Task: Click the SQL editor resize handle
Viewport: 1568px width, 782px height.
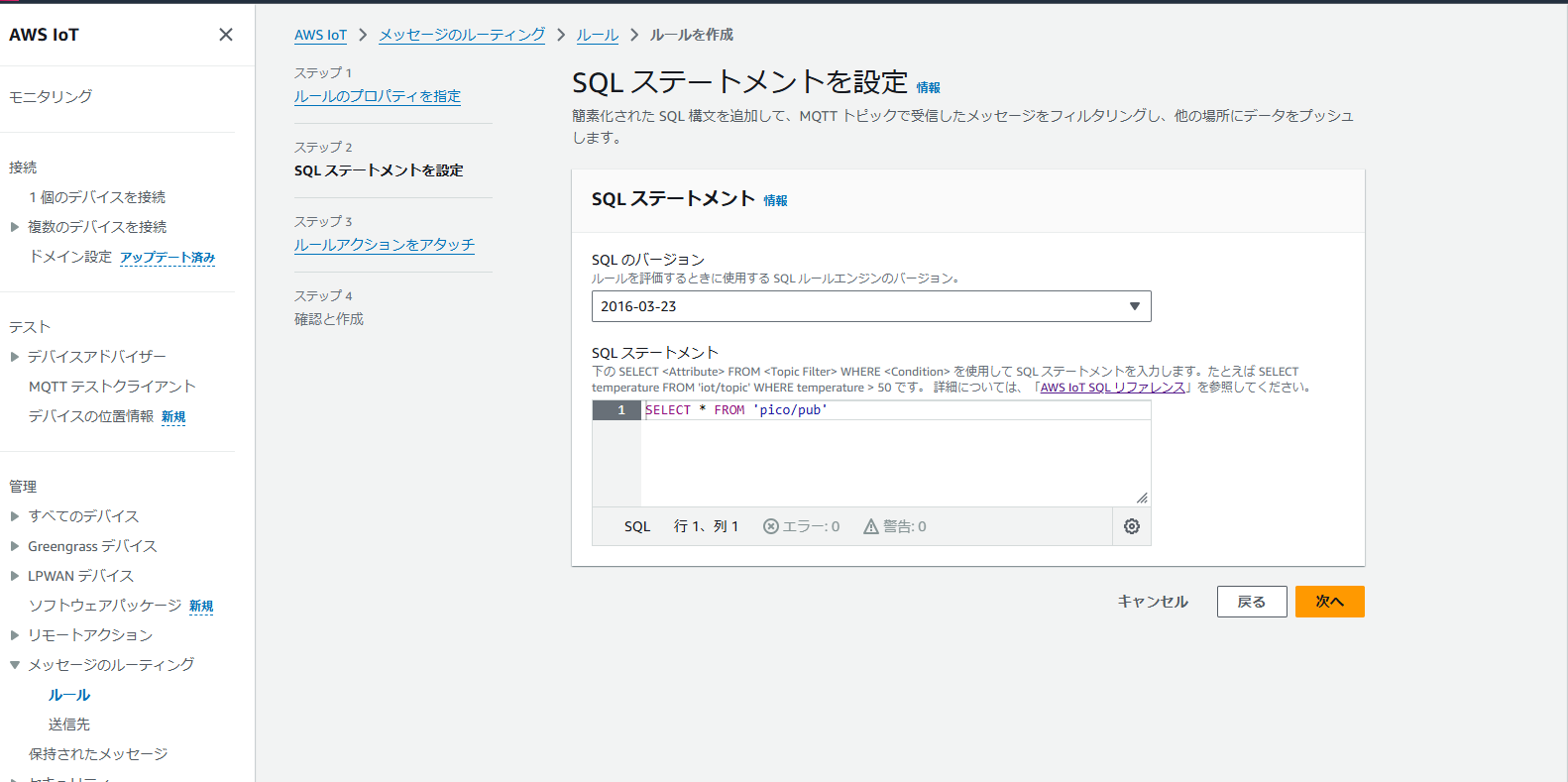Action: 1142,498
